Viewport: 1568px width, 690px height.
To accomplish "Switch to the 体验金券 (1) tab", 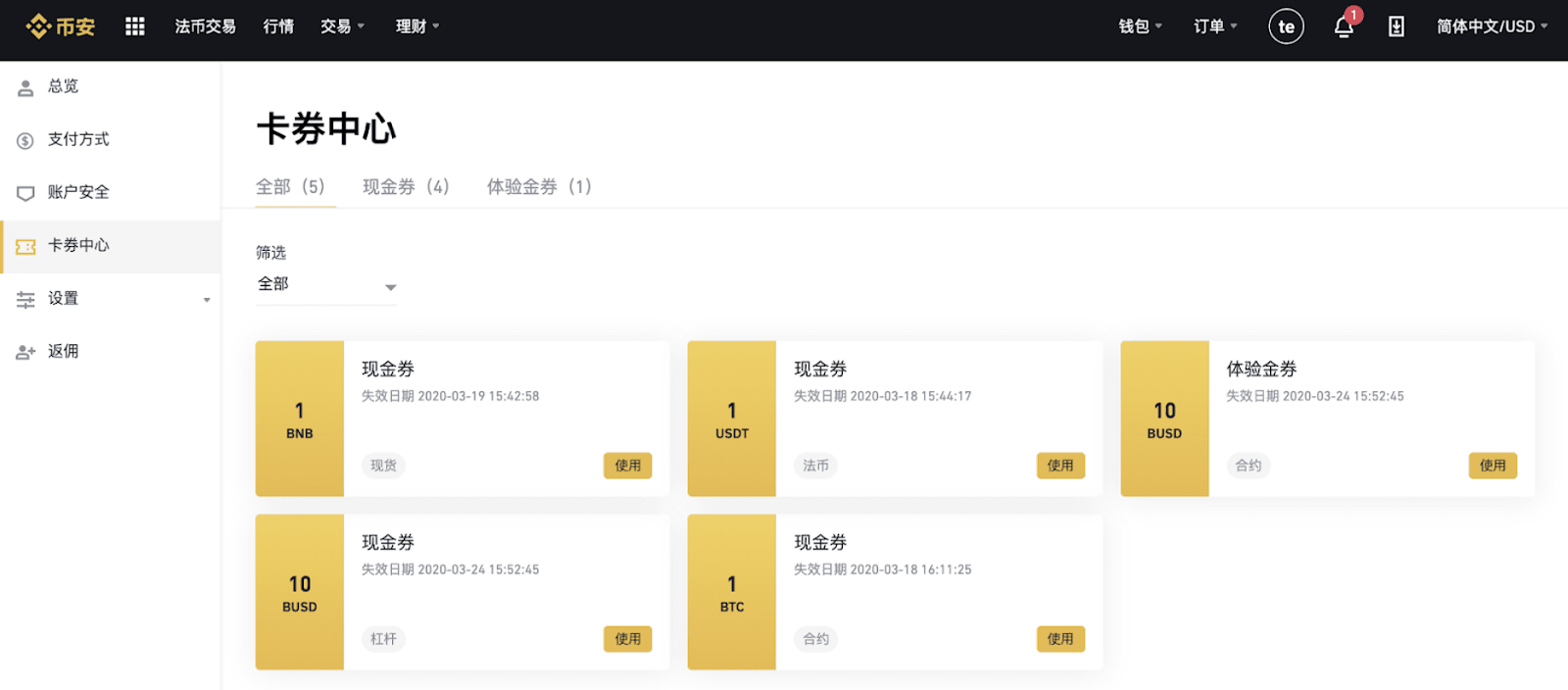I will [539, 186].
